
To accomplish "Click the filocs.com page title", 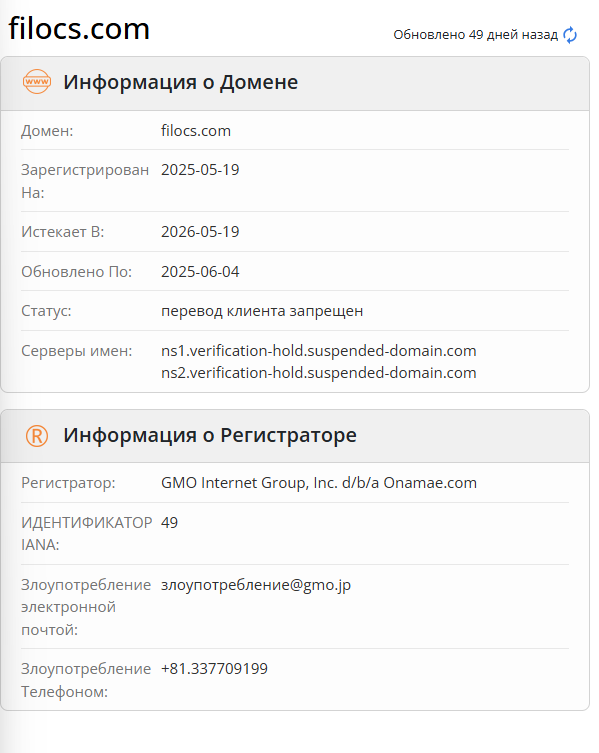I will 79,28.
